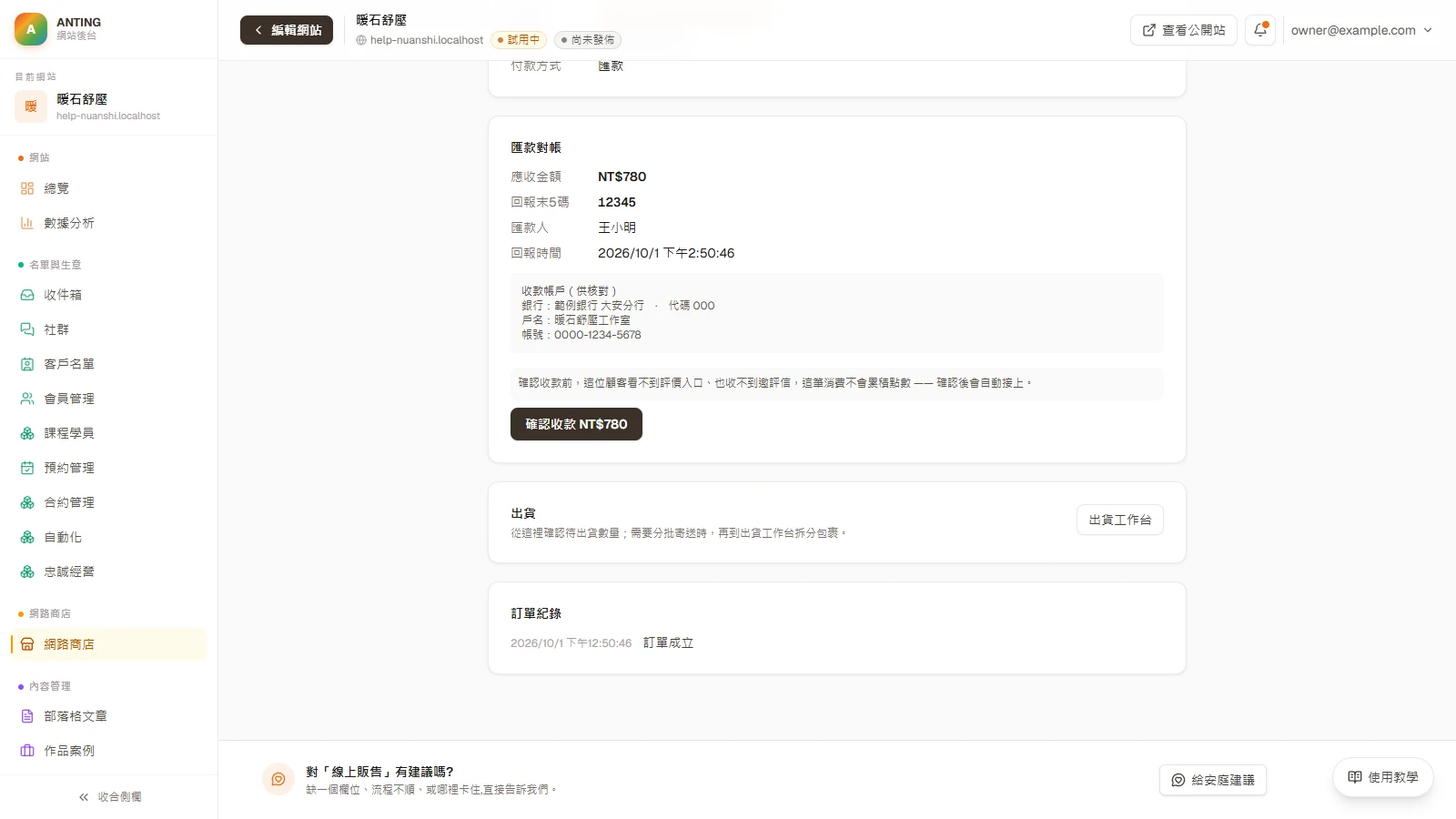Click 戶名:暖石舒壓工作室 line
Screen dimensions: 1456x819
coord(576,320)
